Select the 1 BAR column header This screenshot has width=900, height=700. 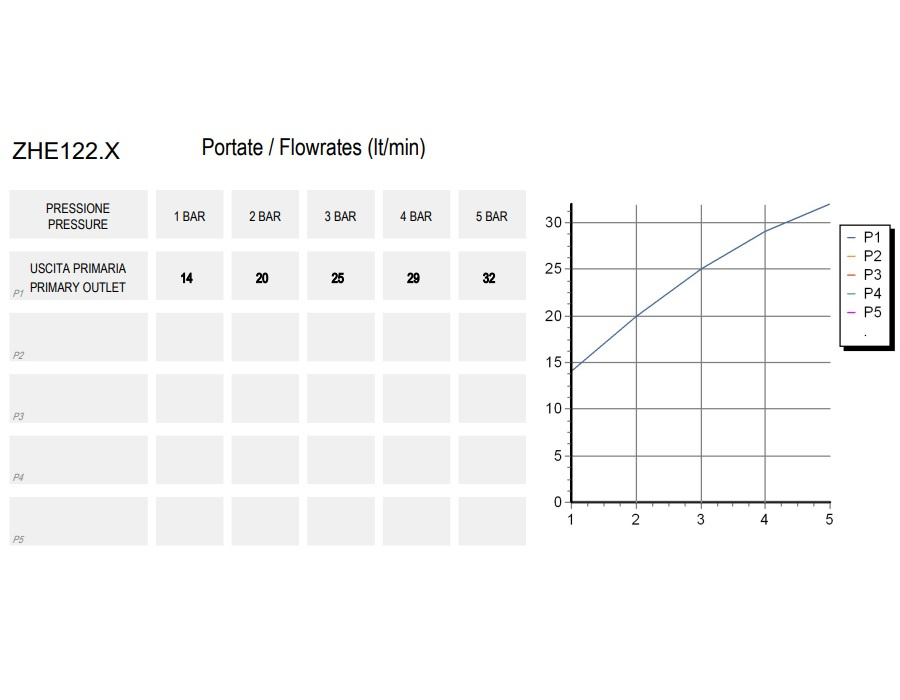click(x=189, y=214)
